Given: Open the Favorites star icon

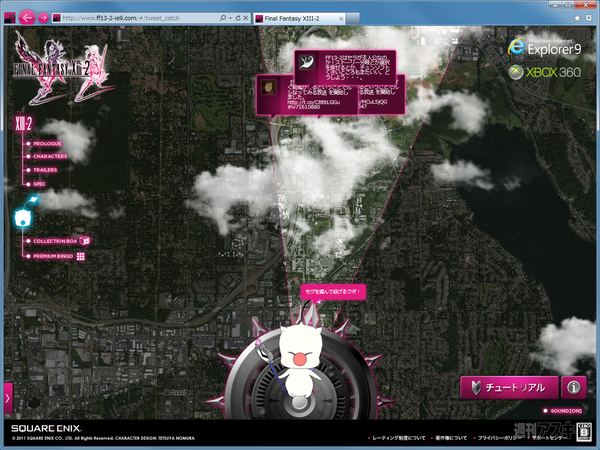Looking at the screenshot, I should pyautogui.click(x=577, y=18).
